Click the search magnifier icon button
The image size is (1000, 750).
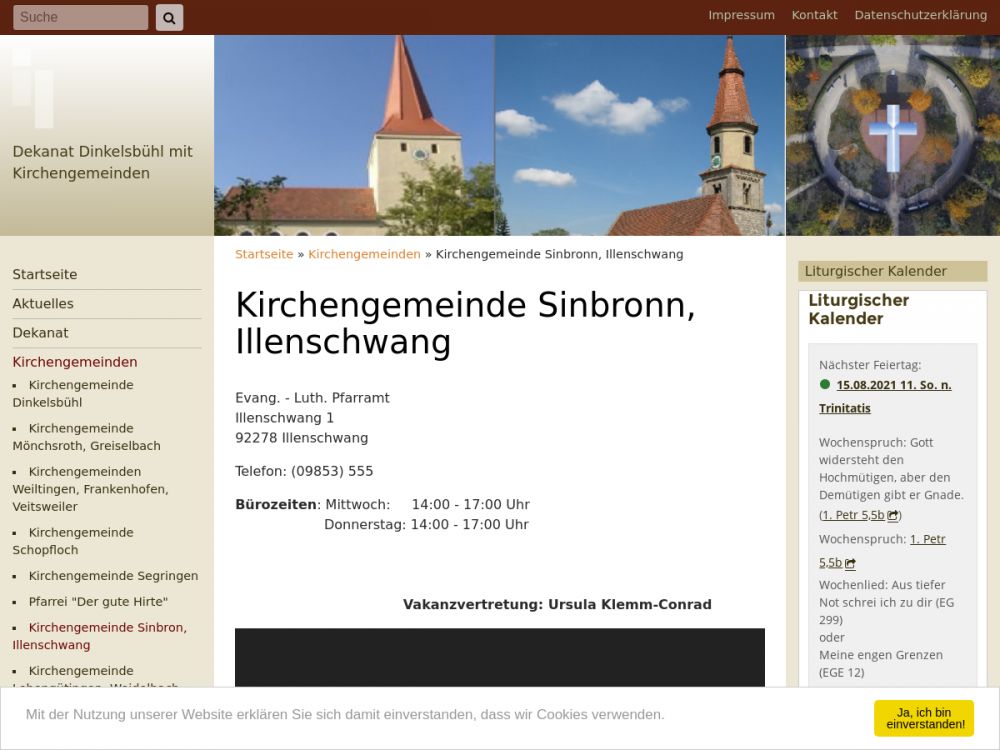click(x=169, y=17)
